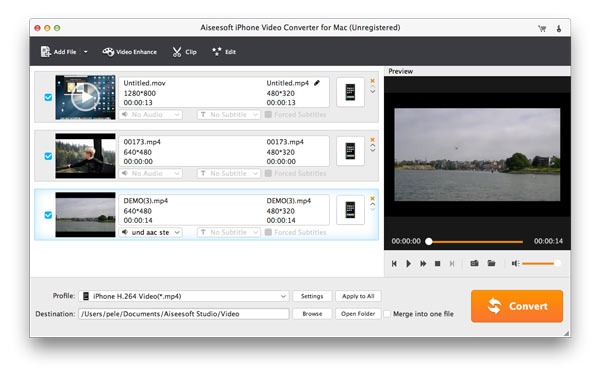
Task: Jump to previous frame in preview
Action: coord(394,264)
